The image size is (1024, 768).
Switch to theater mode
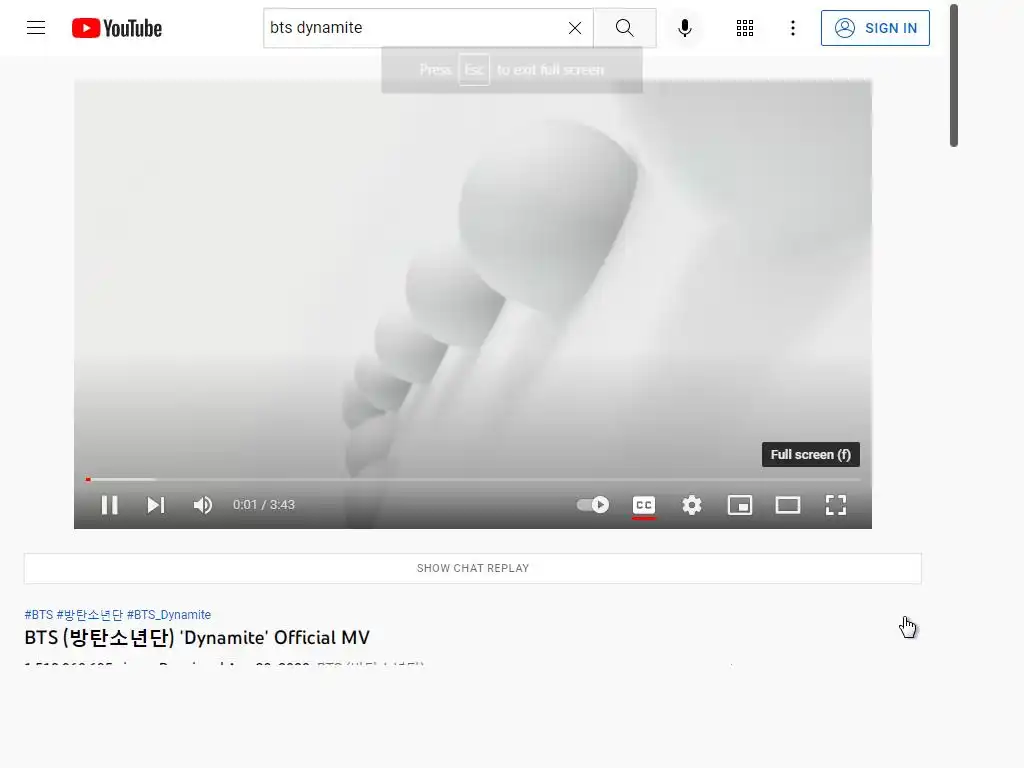coord(788,505)
